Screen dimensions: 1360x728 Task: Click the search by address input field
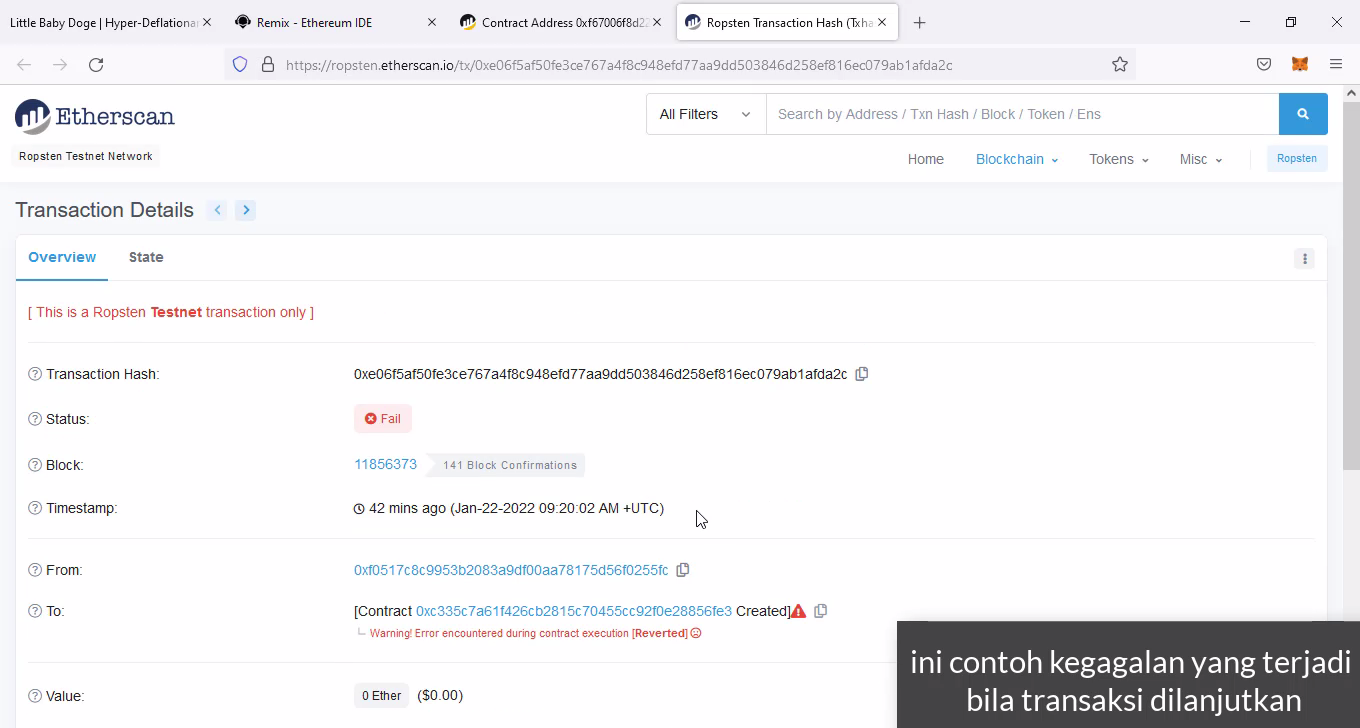point(1020,114)
